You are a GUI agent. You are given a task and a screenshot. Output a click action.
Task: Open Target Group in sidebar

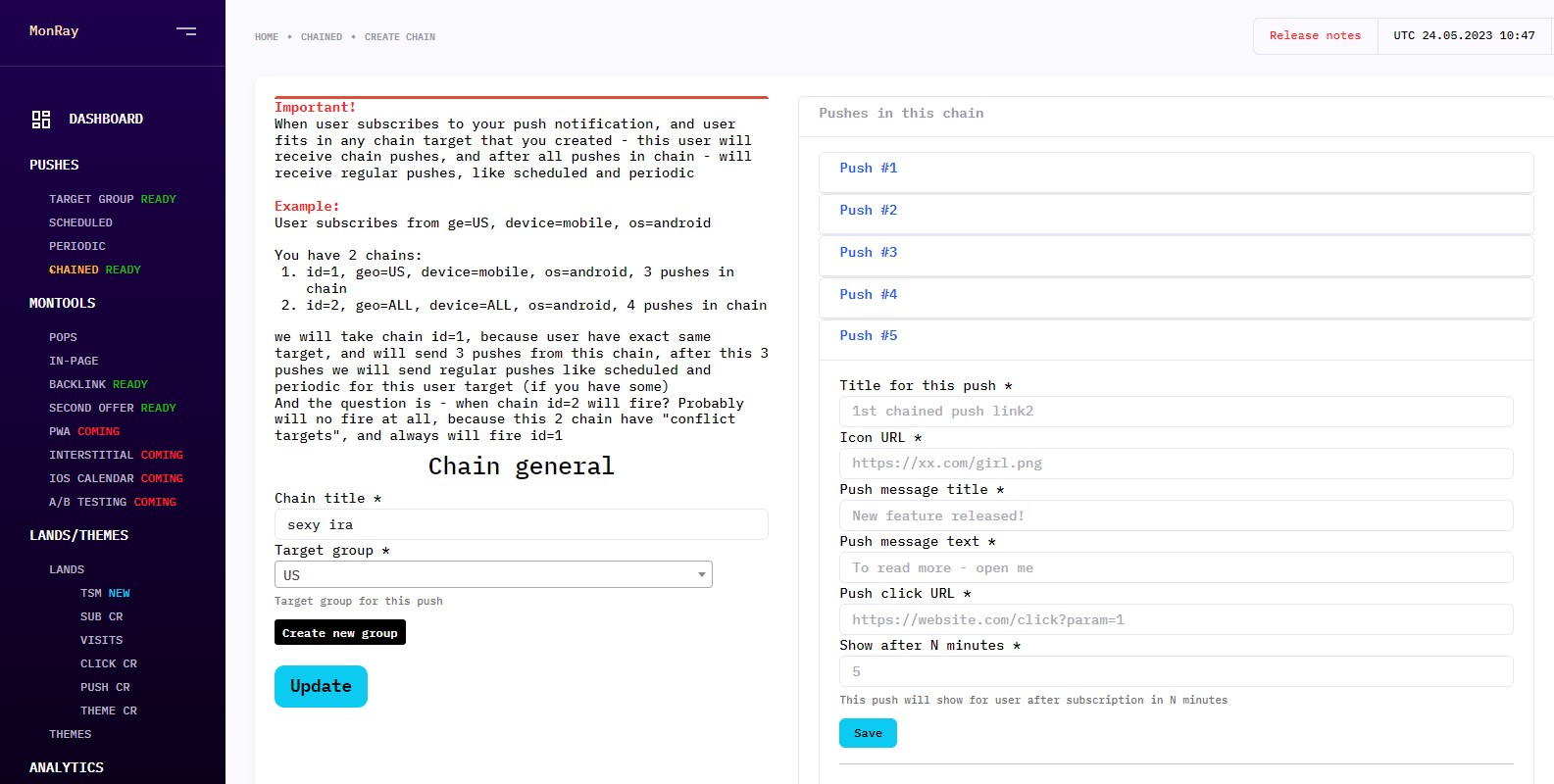click(x=113, y=199)
